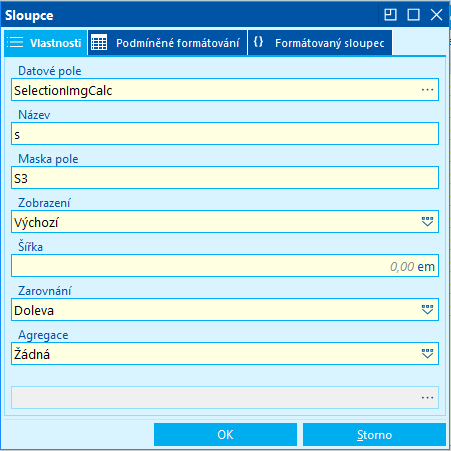This screenshot has height=451, width=451.
Task: Click the list icon on Vlastnosti tab
Action: (x=15, y=43)
